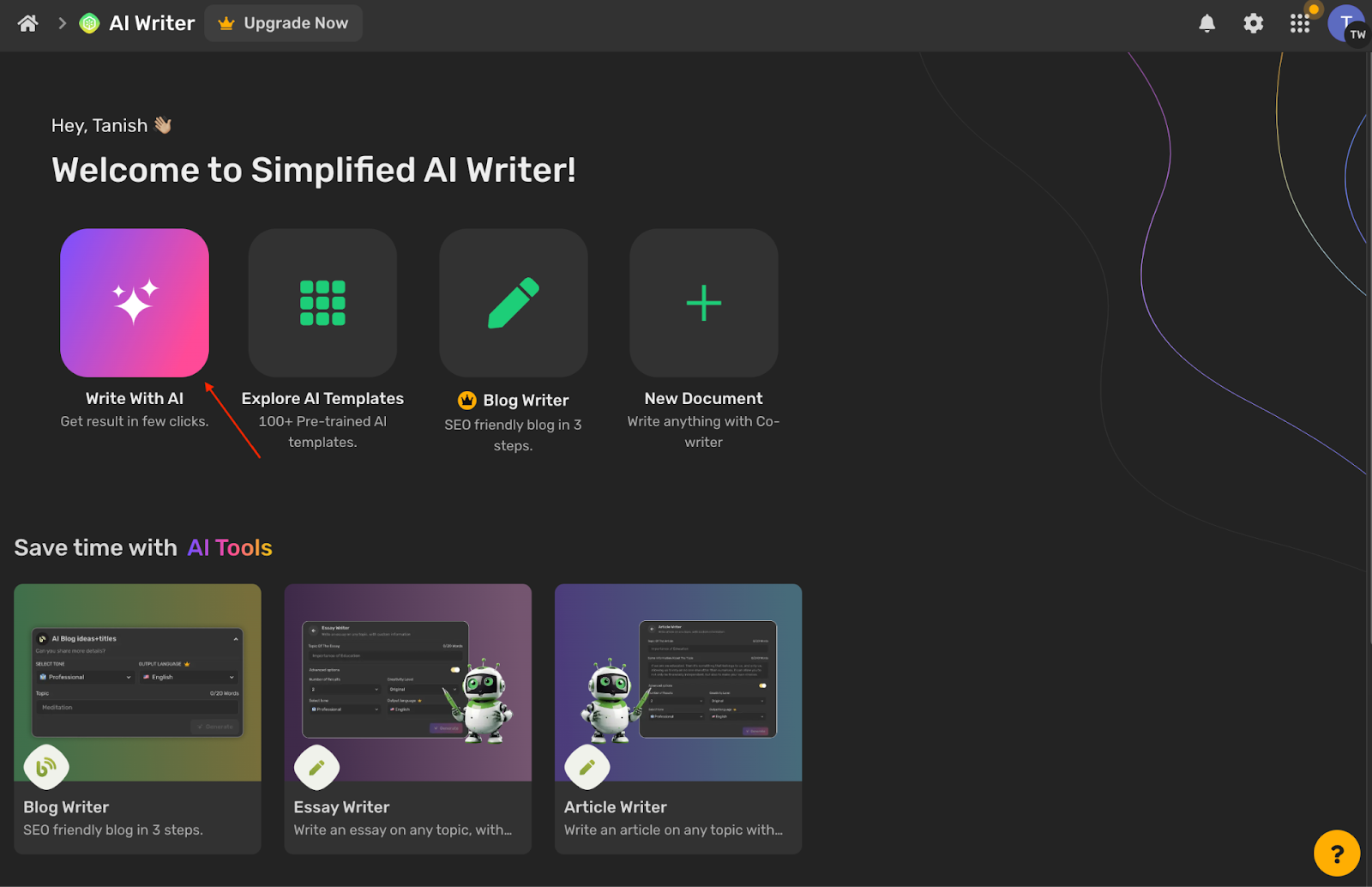The image size is (1372, 887).
Task: Click the Explore AI Templates label
Action: tap(322, 398)
